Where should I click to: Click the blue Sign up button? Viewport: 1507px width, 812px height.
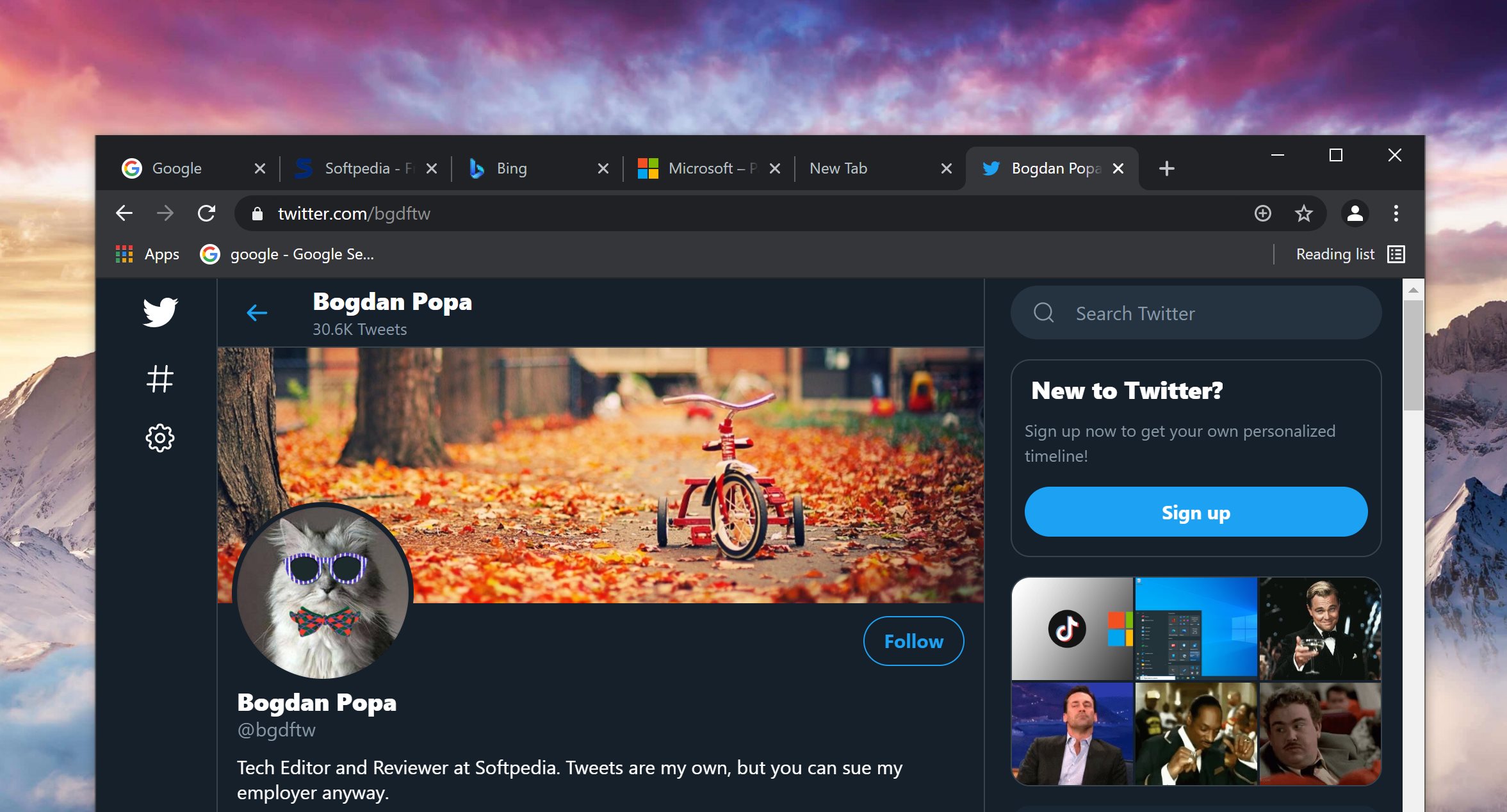click(x=1195, y=512)
